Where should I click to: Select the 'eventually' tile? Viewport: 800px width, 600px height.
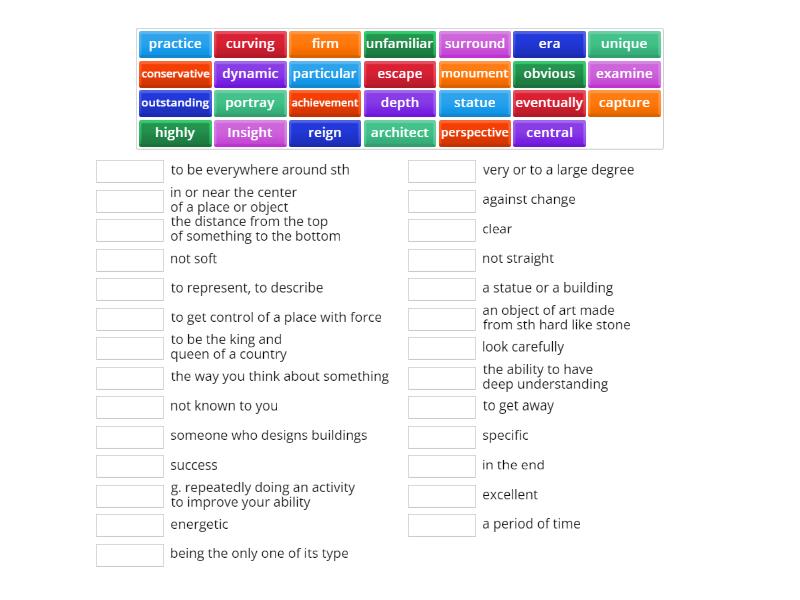(549, 103)
